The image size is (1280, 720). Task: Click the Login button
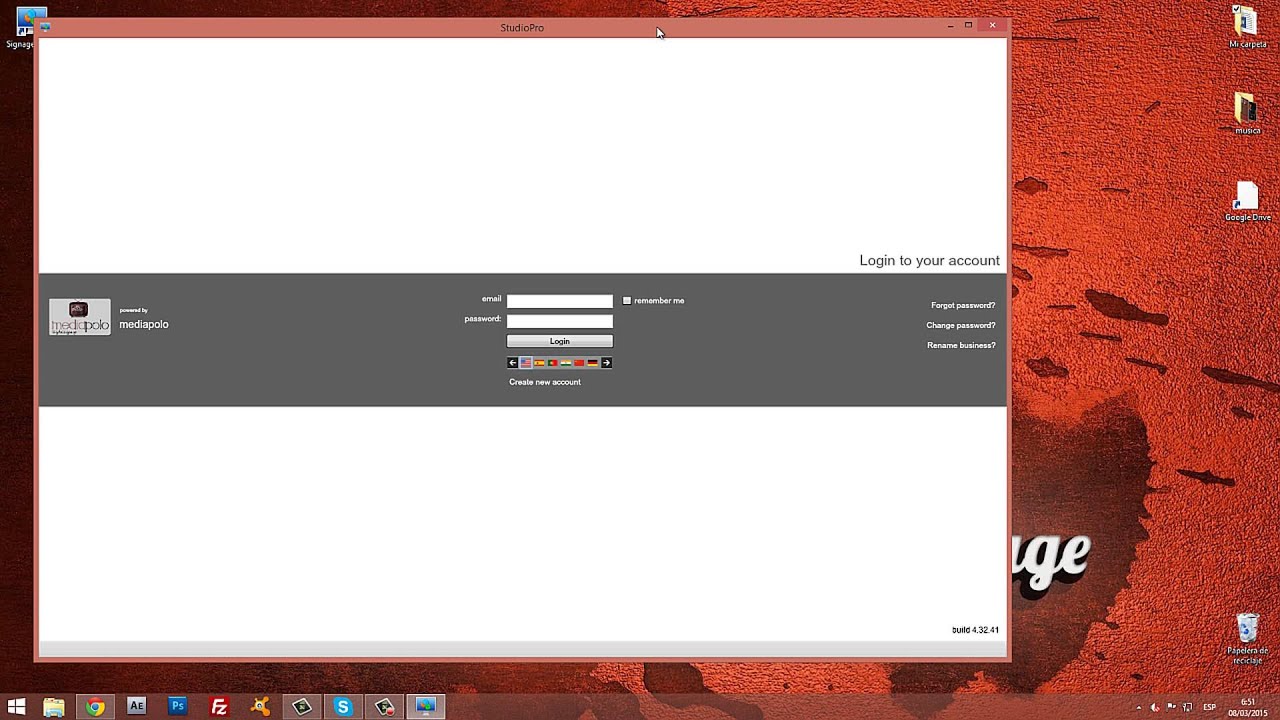560,341
